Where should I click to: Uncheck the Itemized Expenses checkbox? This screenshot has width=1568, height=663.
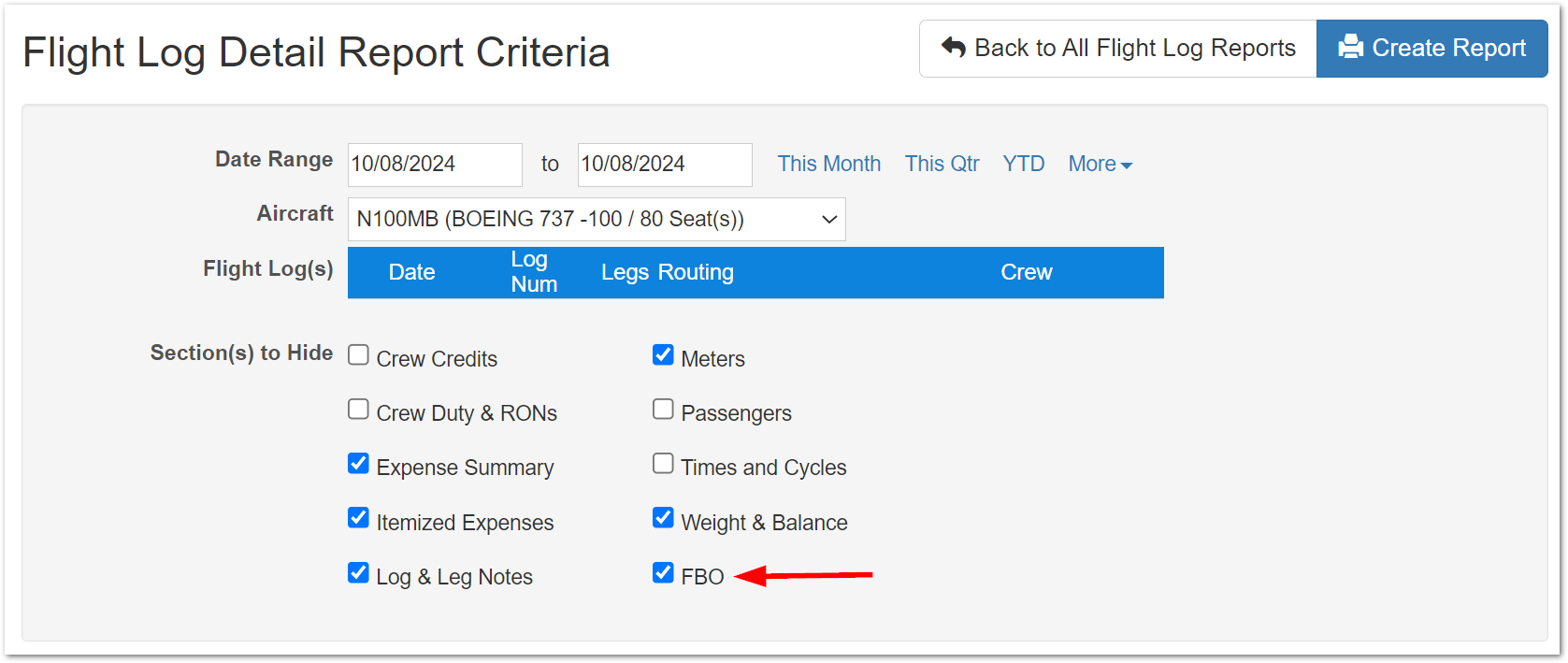358,518
